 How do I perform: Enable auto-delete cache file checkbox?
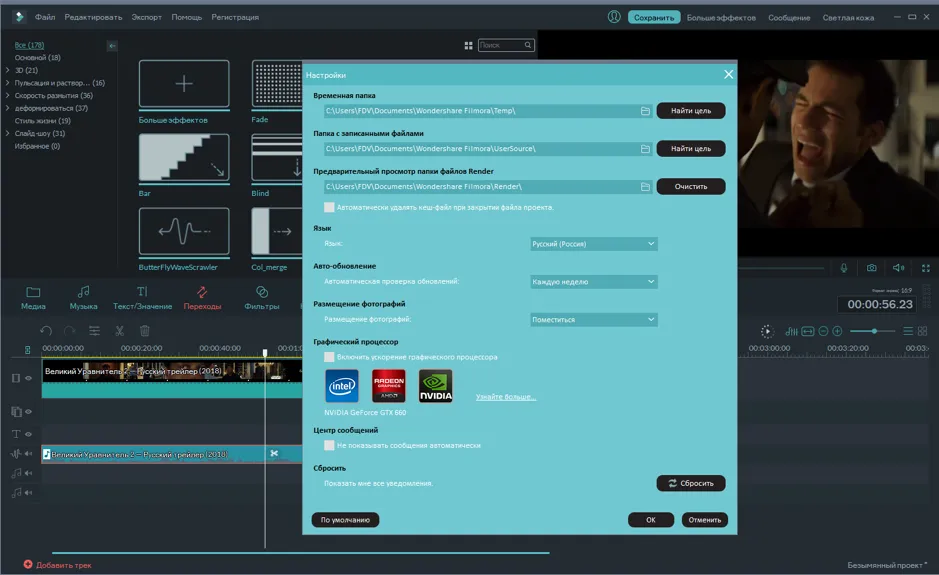[329, 207]
